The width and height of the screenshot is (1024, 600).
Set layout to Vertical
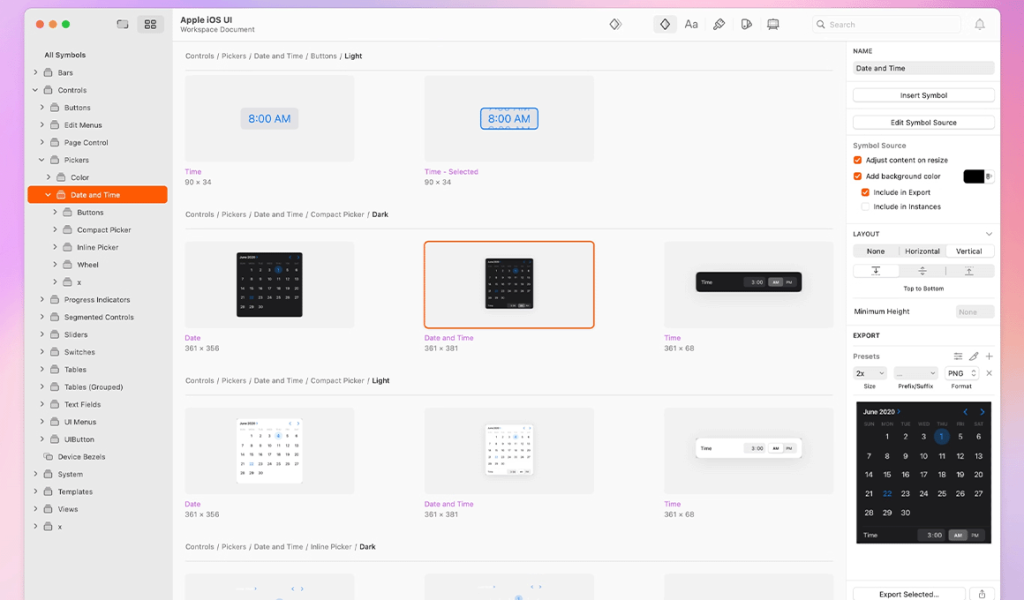(969, 251)
